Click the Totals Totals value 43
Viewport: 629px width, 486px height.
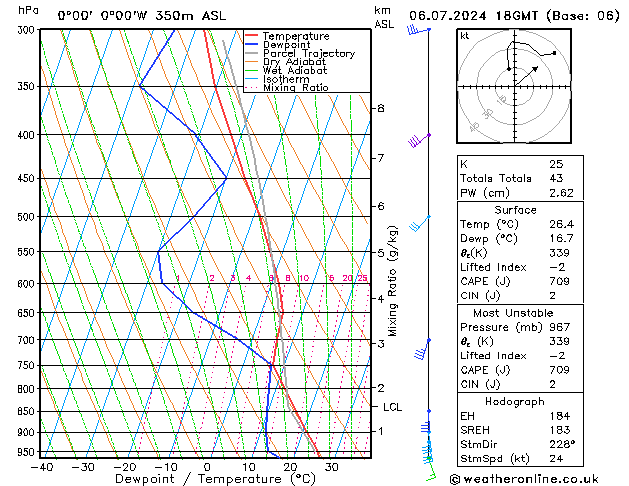click(x=556, y=178)
